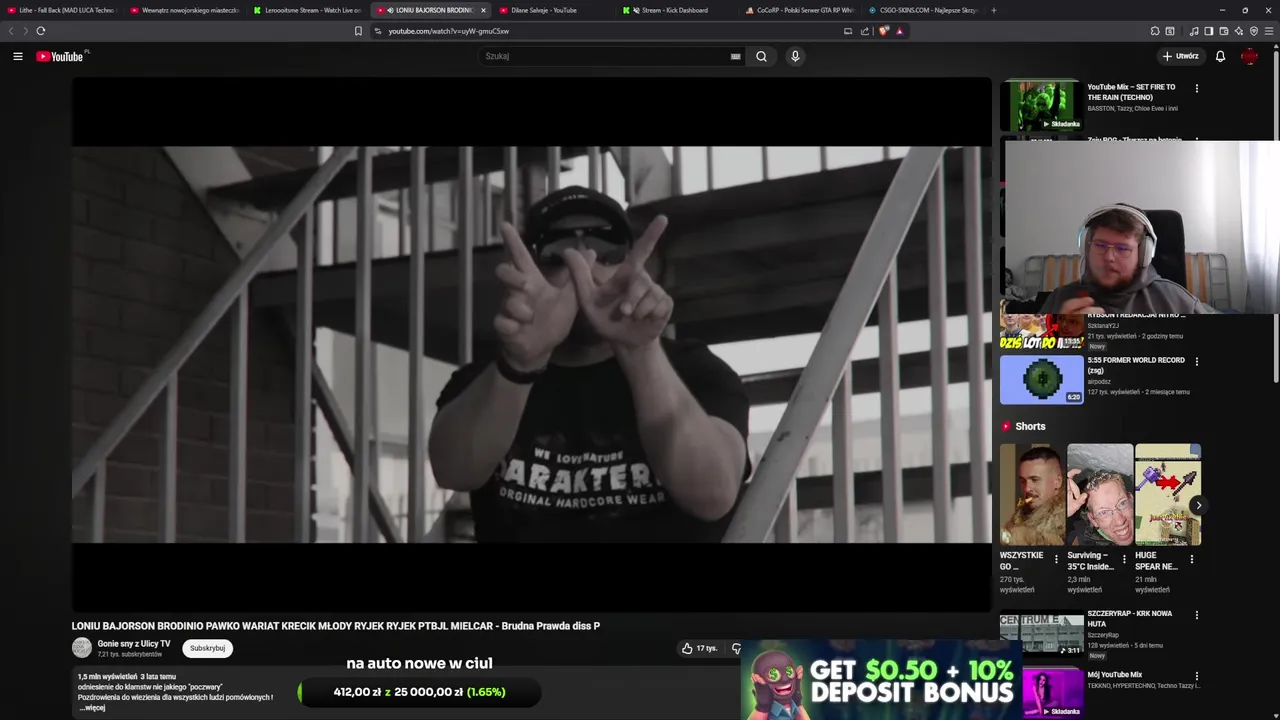Go back with the browser back arrow
The height and width of the screenshot is (720, 1280).
click(12, 31)
